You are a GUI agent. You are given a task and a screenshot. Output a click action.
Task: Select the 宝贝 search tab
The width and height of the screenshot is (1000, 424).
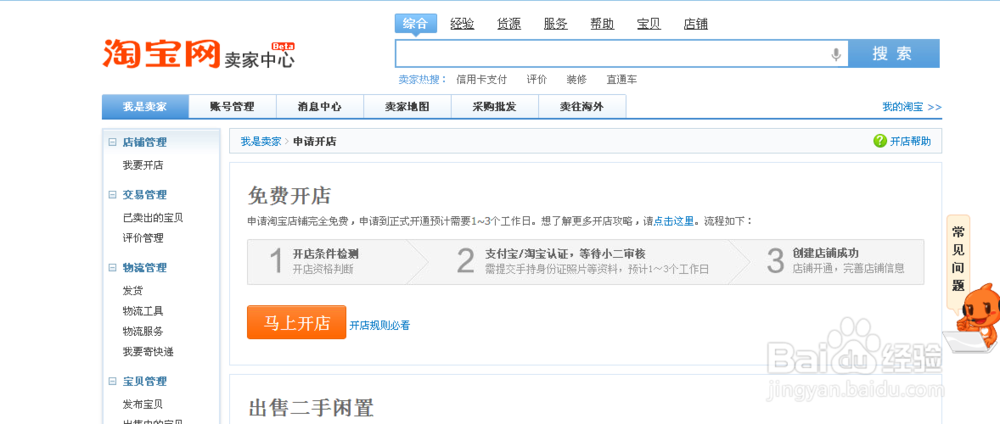[x=649, y=24]
